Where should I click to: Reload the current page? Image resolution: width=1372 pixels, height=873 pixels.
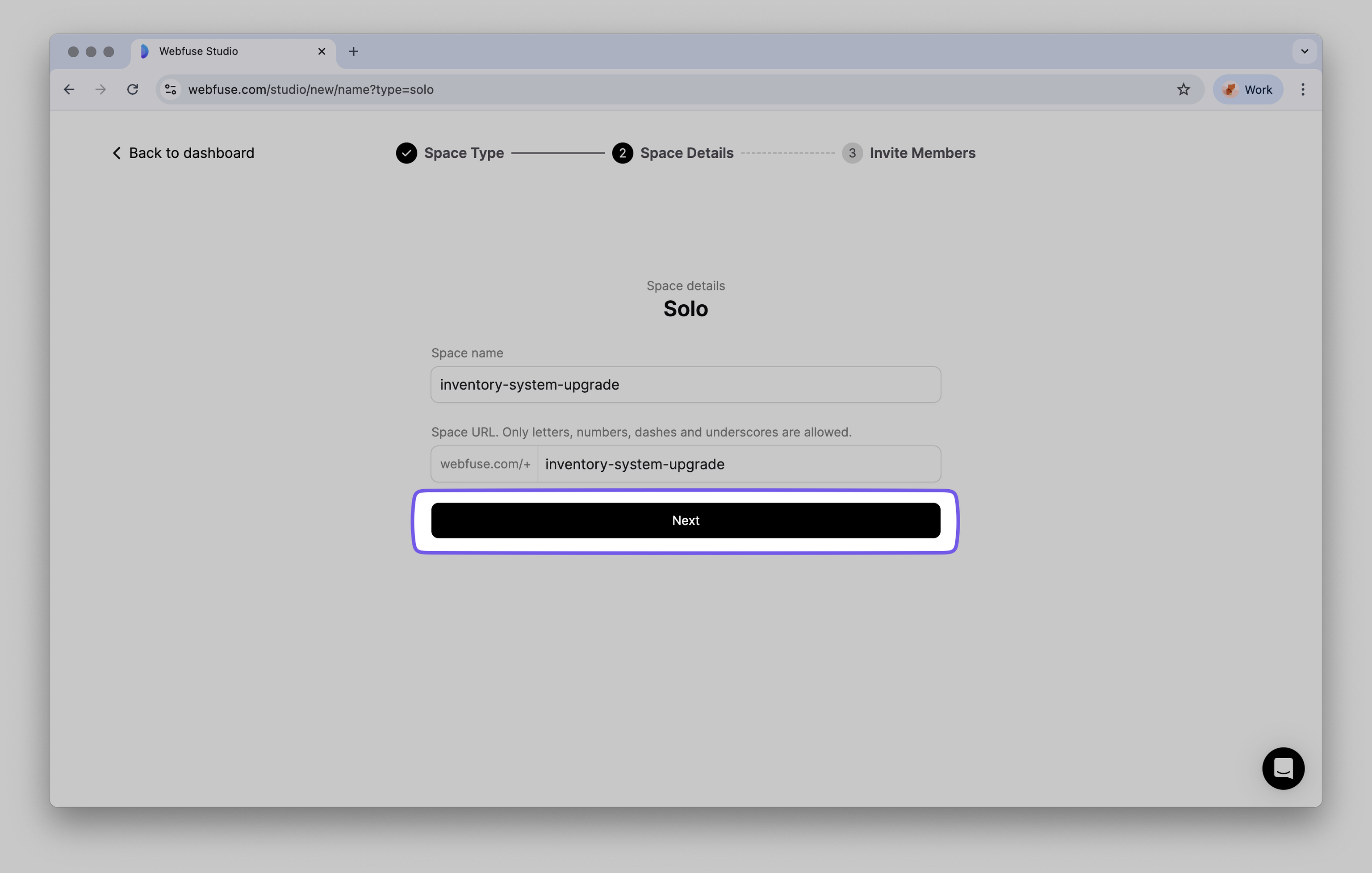coord(132,89)
